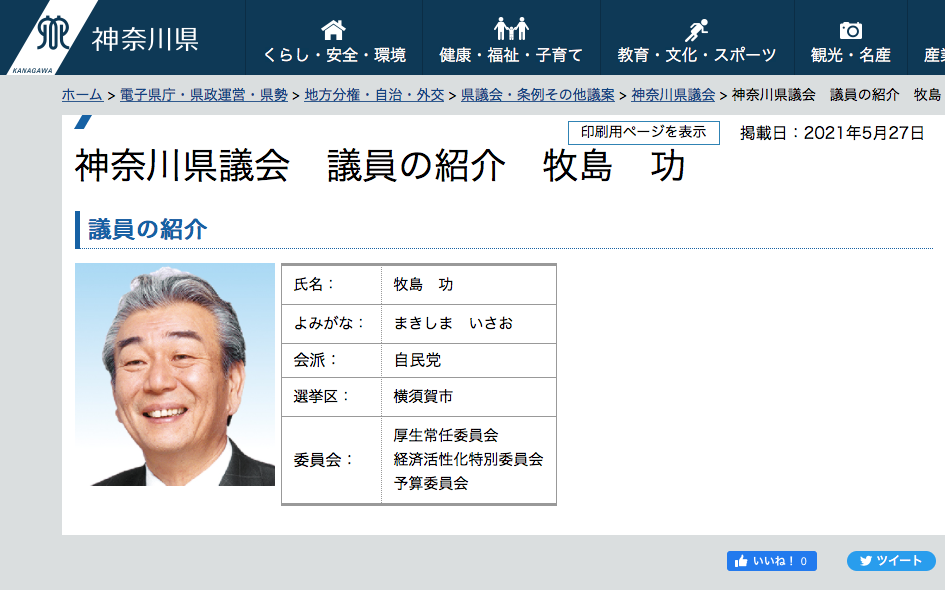
Task: Open 神奈川県議会 breadcrumb link
Action: tap(673, 95)
